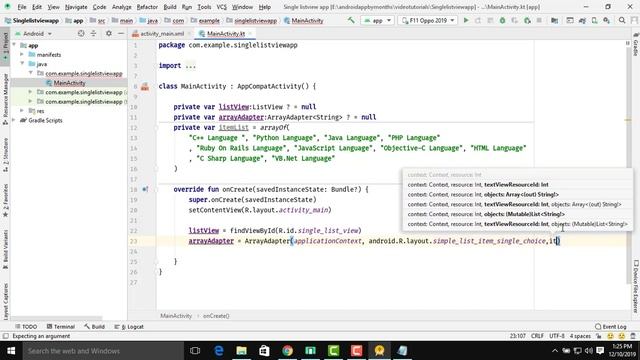The height and width of the screenshot is (360, 640).
Task: Select MainActivity.kt editor tab
Action: coord(225,33)
